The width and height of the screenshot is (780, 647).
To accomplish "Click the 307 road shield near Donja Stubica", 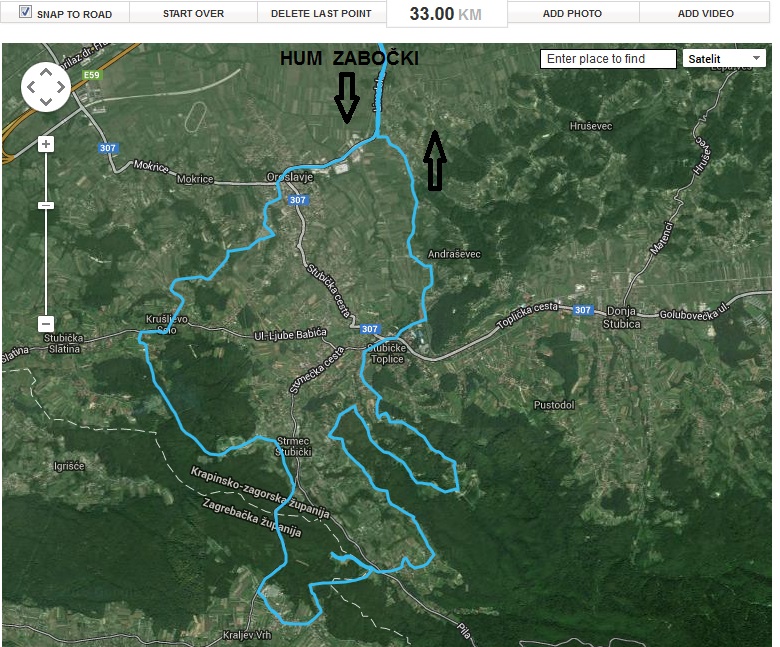I will tap(583, 311).
